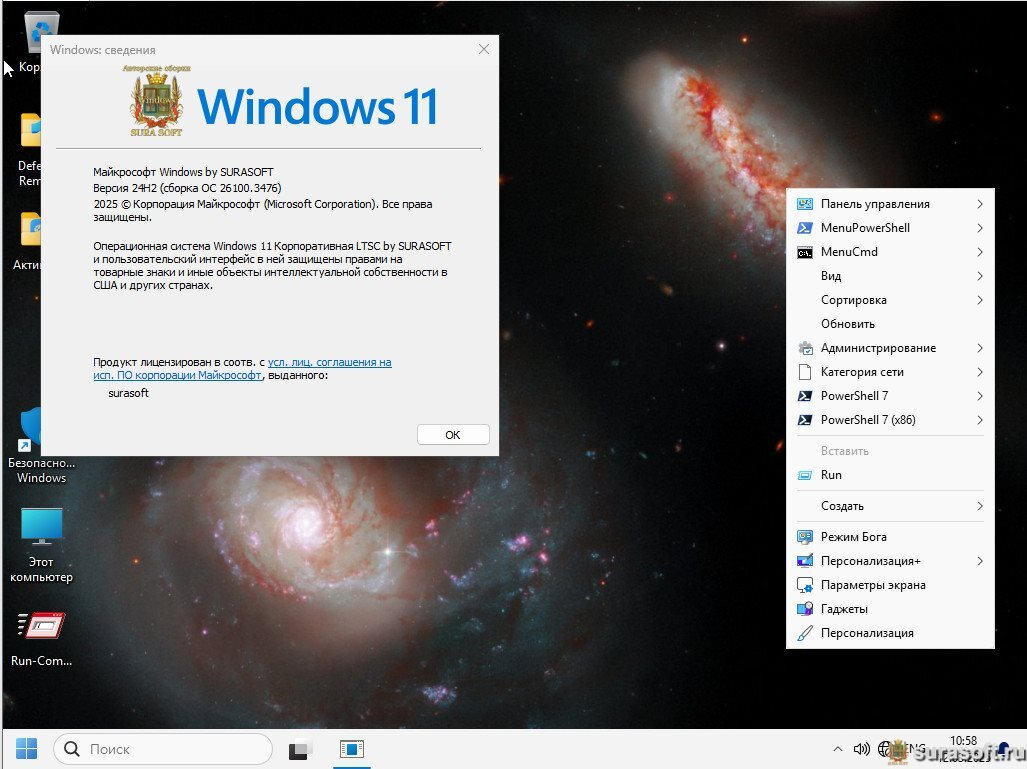Open Task View on the taskbar
Image resolution: width=1027 pixels, height=769 pixels.
[x=300, y=749]
